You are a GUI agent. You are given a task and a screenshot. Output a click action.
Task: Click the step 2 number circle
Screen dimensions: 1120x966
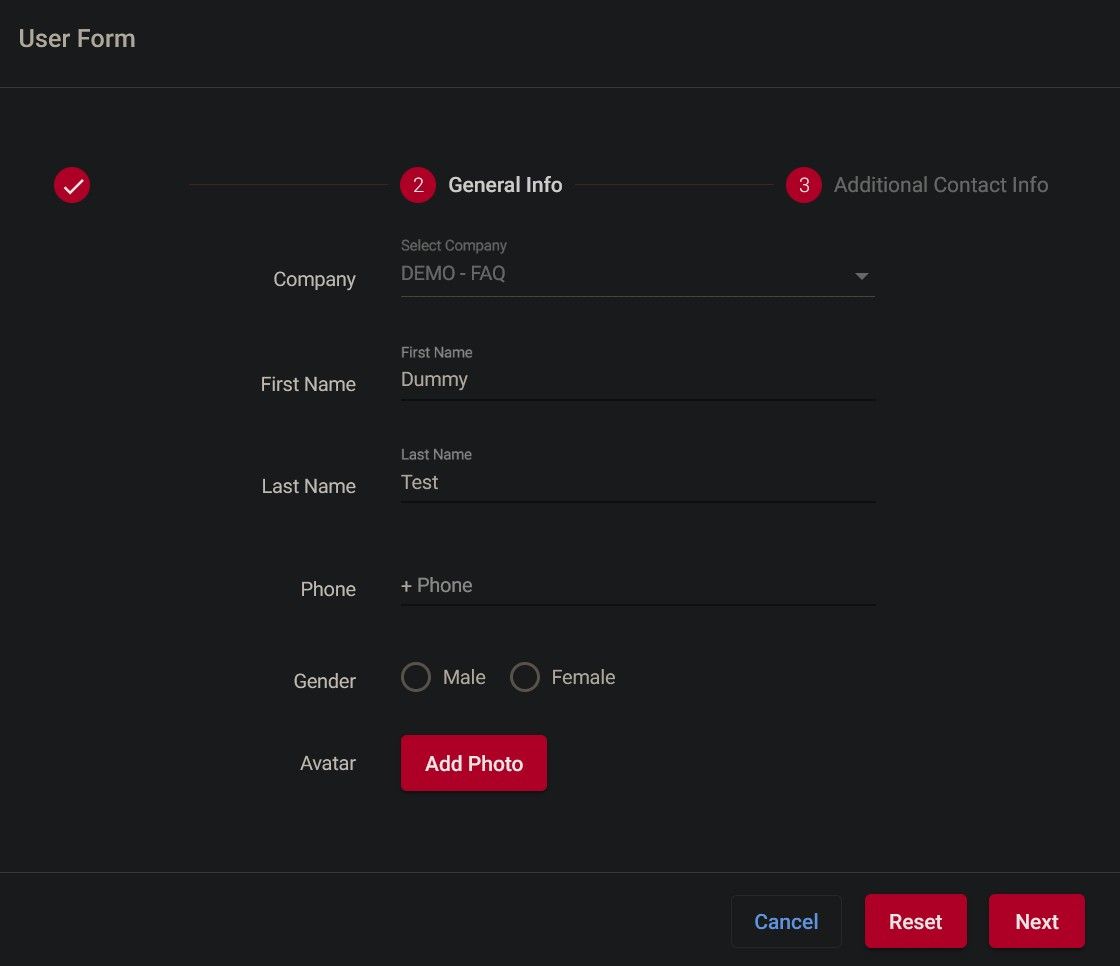[418, 185]
